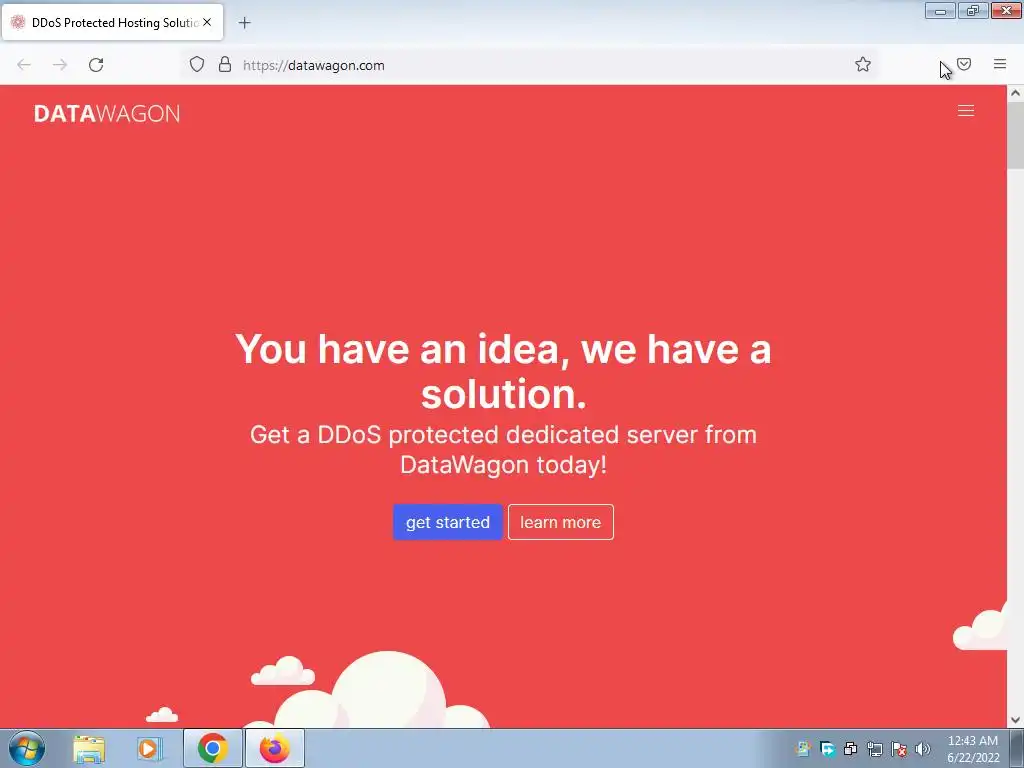
Task: Click the Firefox forward arrow
Action: 60,65
